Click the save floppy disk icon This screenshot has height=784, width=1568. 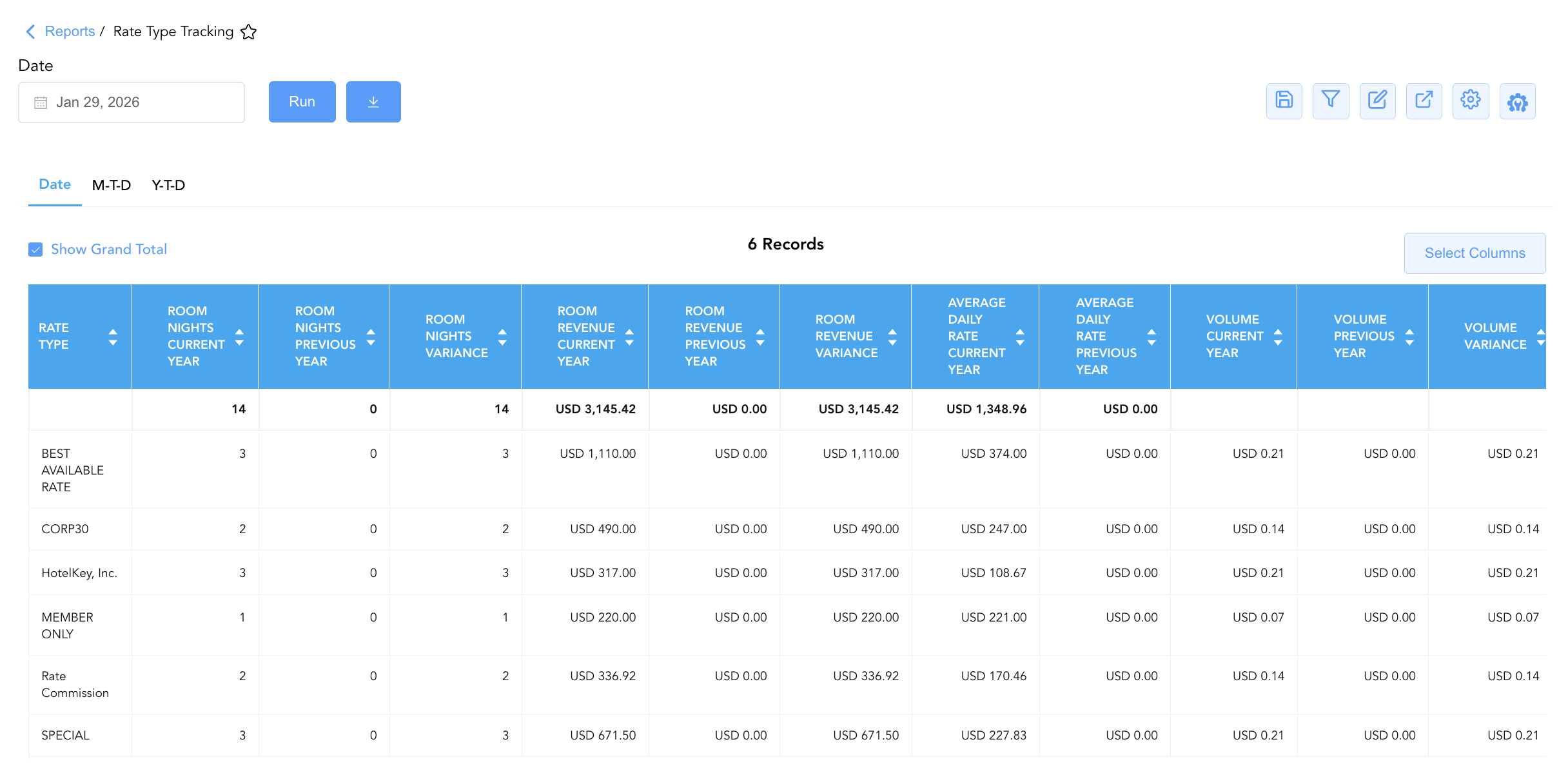1284,101
